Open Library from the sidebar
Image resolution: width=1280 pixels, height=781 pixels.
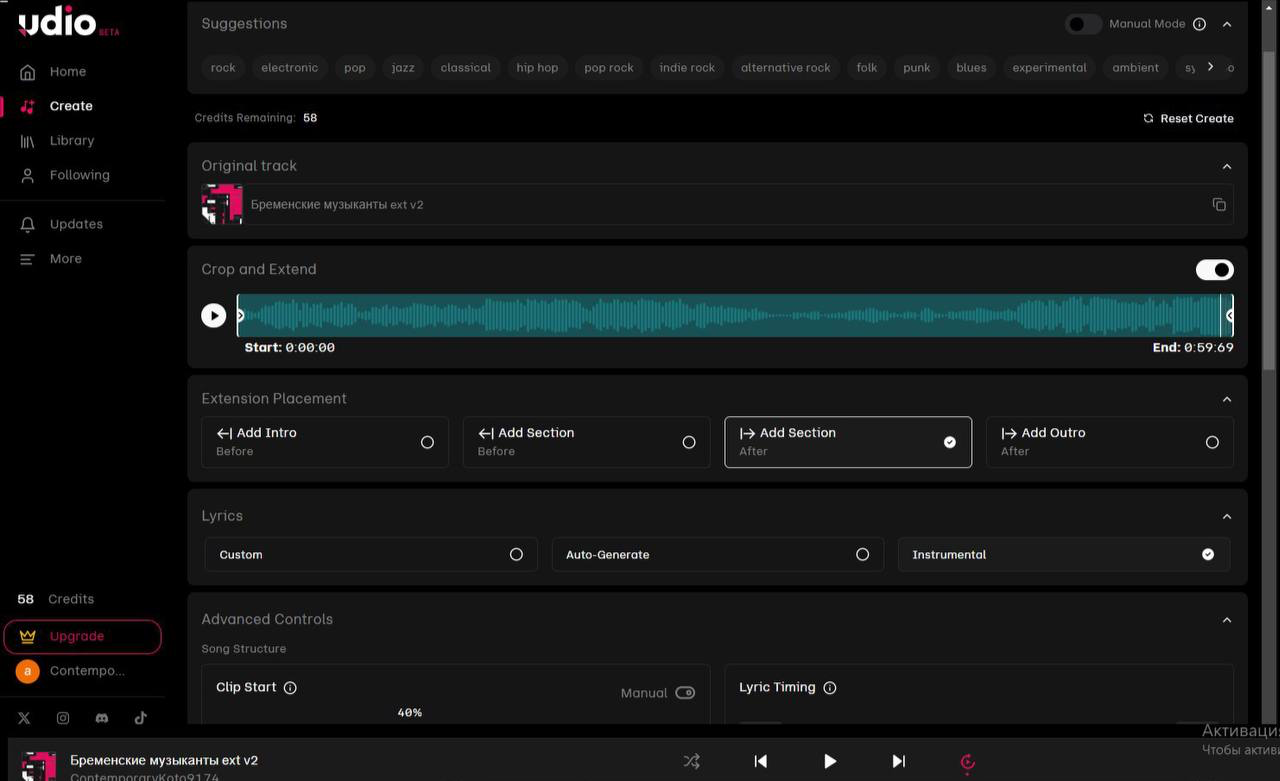tap(71, 141)
